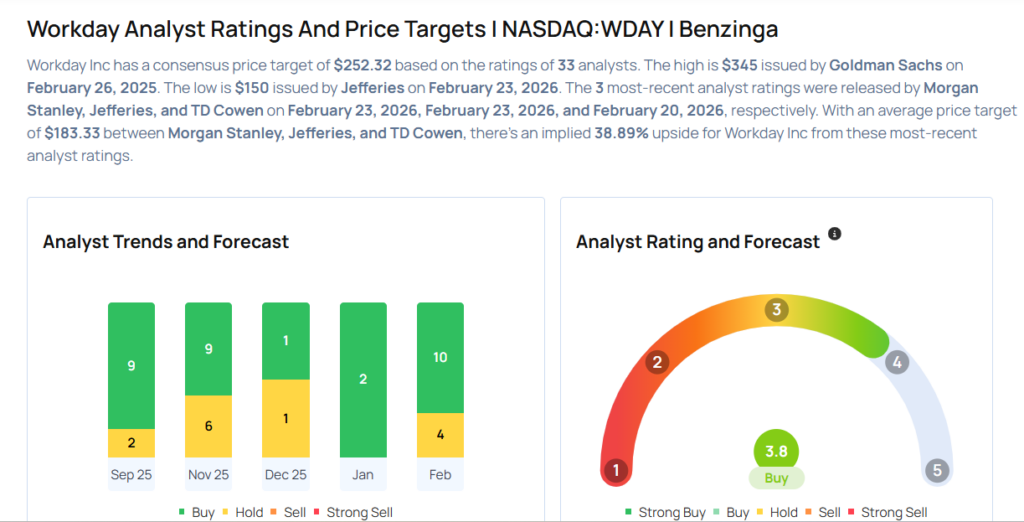The height and width of the screenshot is (522, 1024).
Task: Click gauge marker number 2
Action: point(657,362)
